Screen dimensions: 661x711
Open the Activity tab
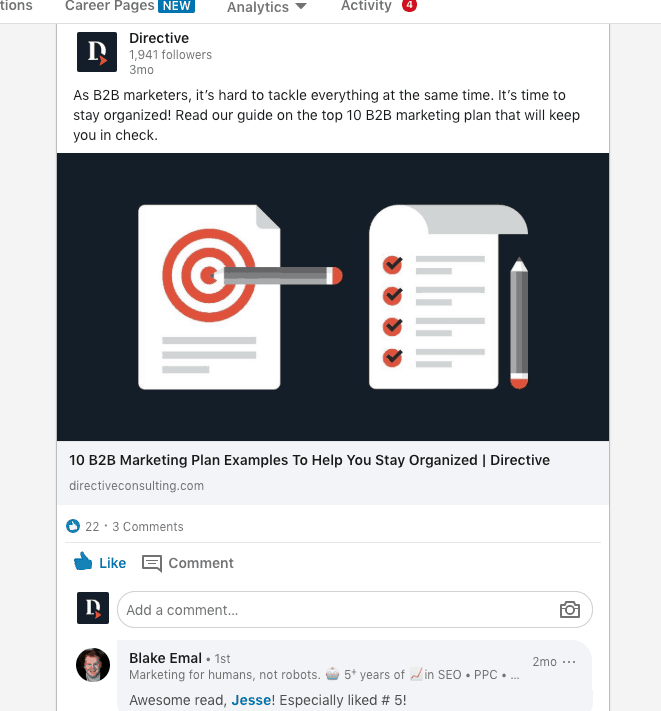coord(366,6)
